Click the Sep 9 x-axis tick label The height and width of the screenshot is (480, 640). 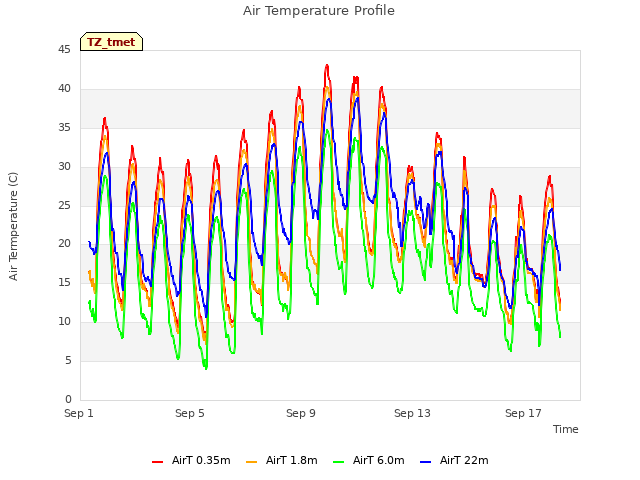pos(301,413)
